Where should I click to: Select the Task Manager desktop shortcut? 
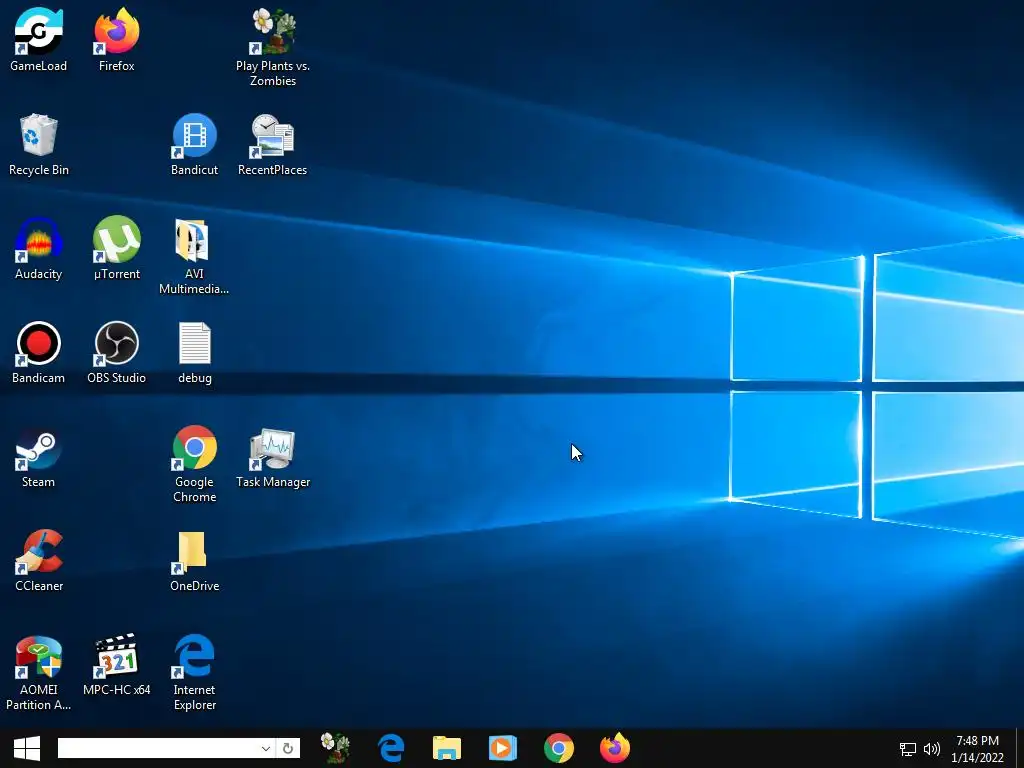(x=273, y=456)
